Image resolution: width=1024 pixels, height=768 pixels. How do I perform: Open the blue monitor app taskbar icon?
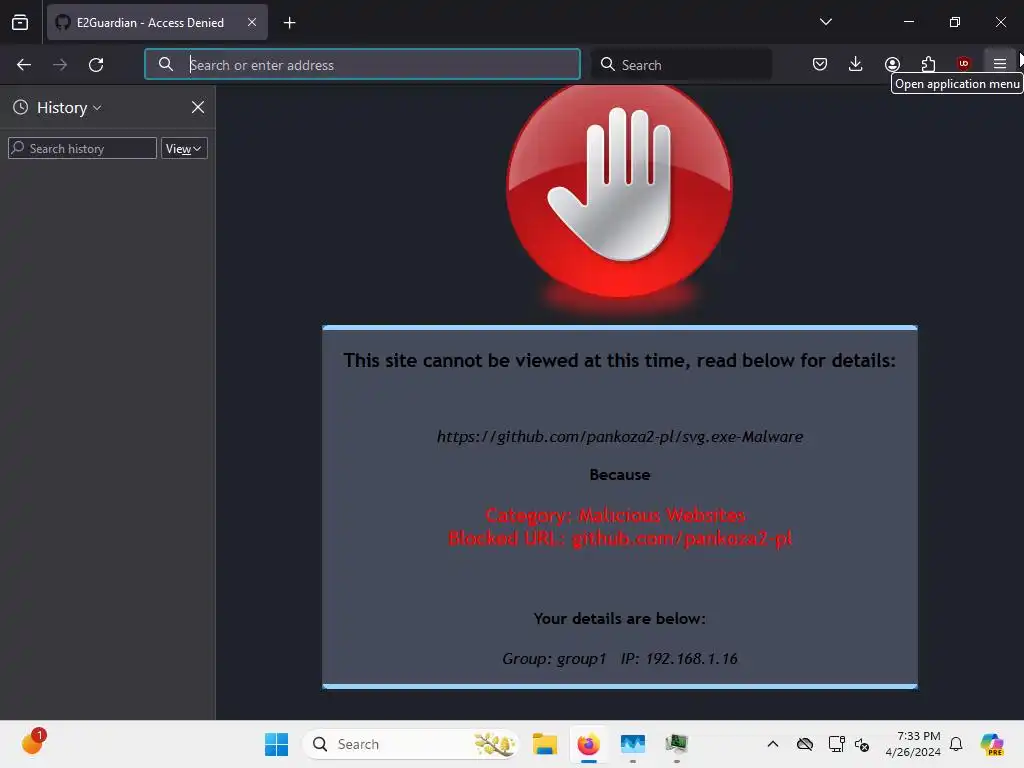[x=633, y=744]
